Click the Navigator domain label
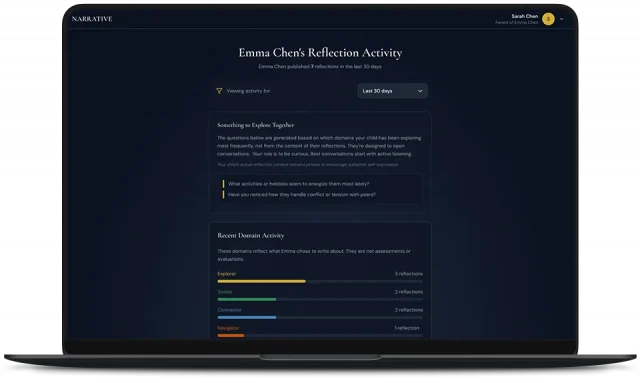 tap(228, 328)
